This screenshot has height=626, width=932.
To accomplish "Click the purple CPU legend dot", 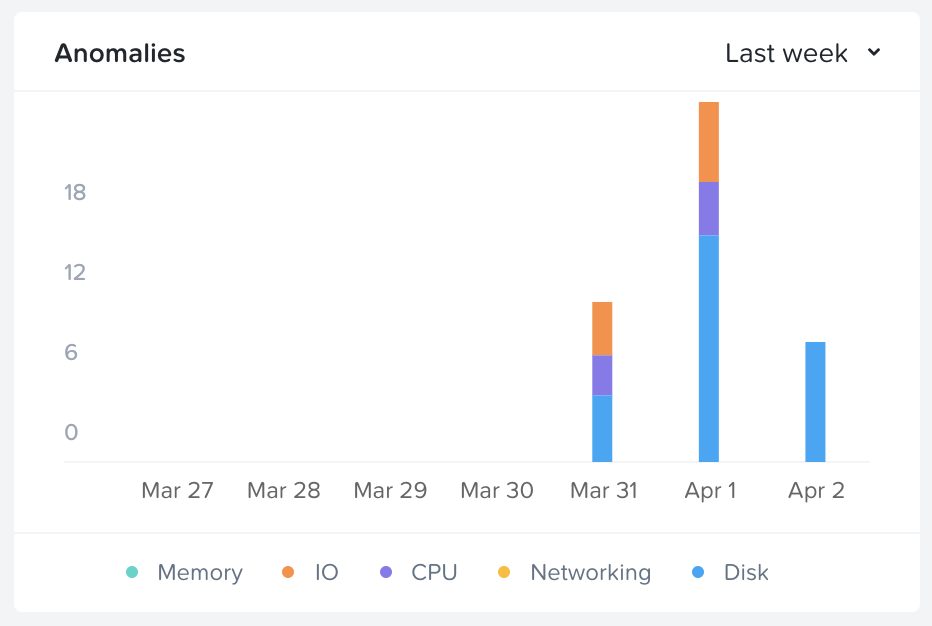I will [386, 573].
